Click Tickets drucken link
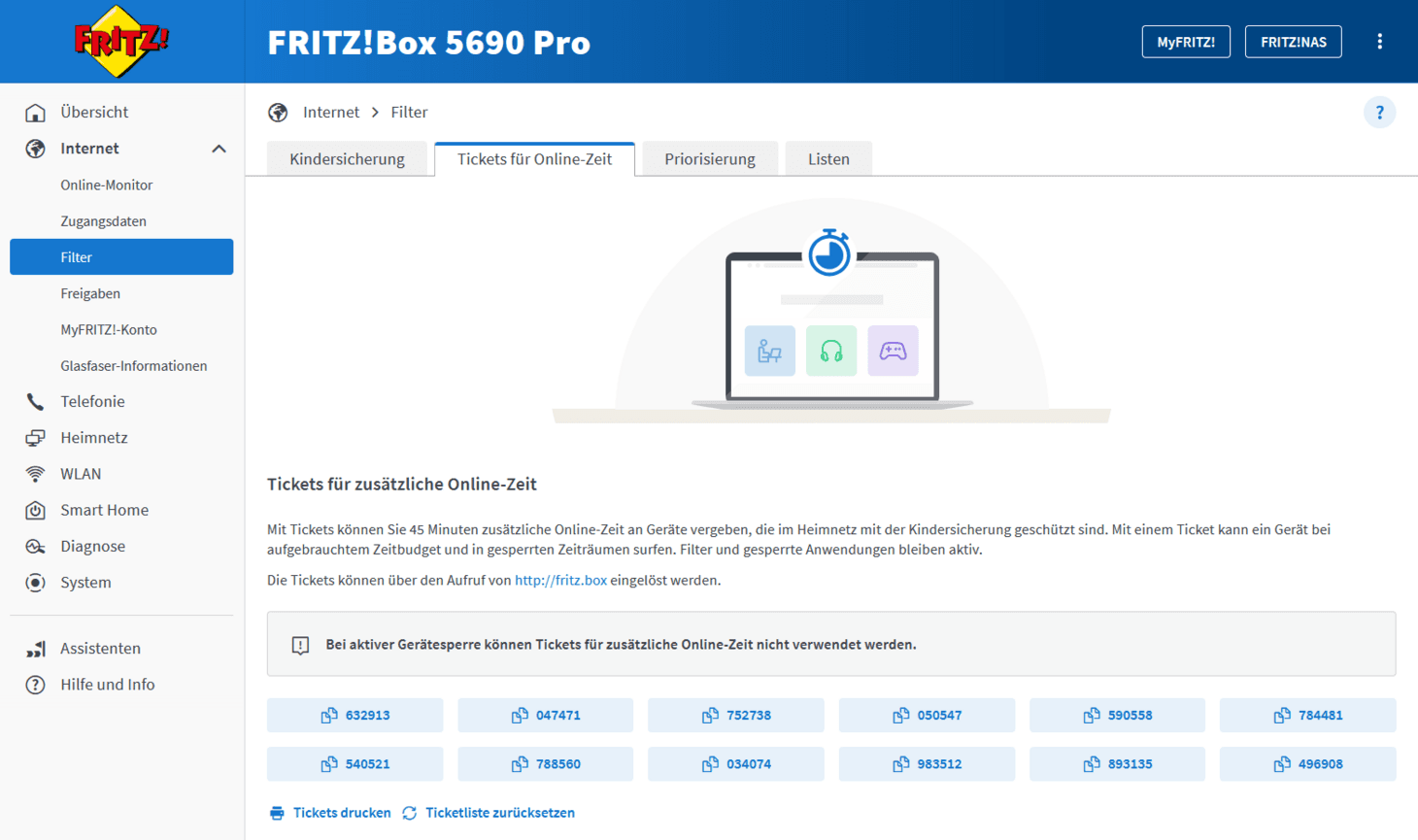This screenshot has width=1418, height=840. click(x=342, y=813)
